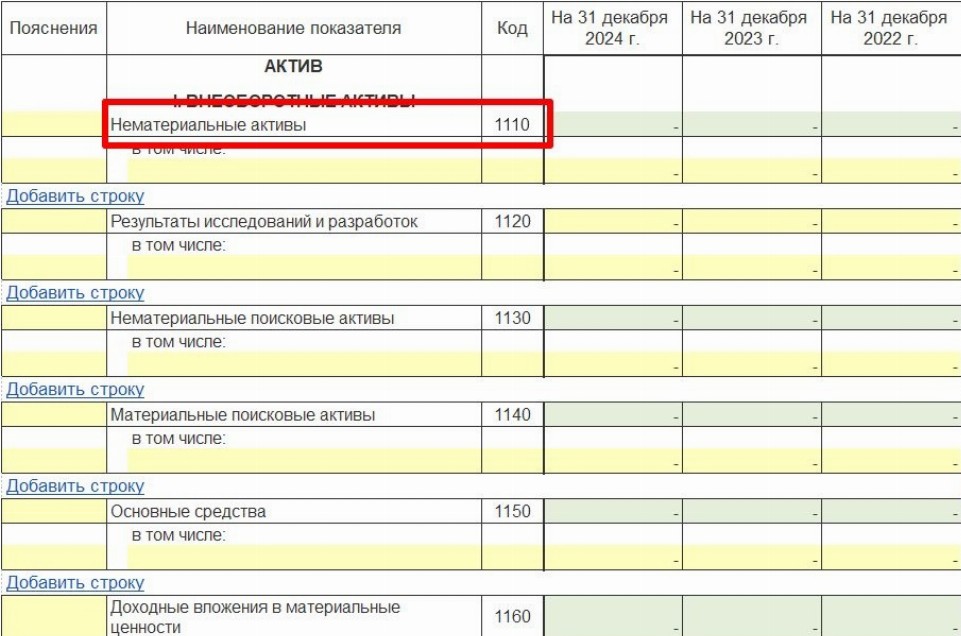Click 'Добавить строку' link below Результаты исследований и разработок
961x636 pixels.
75,293
